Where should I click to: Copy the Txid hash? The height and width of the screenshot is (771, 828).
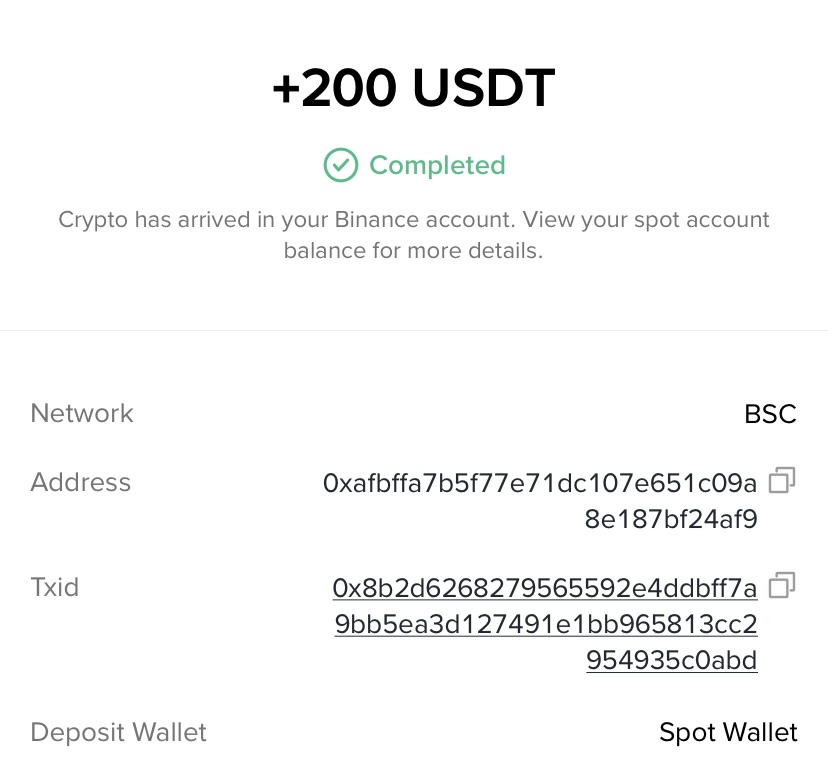coord(782,584)
